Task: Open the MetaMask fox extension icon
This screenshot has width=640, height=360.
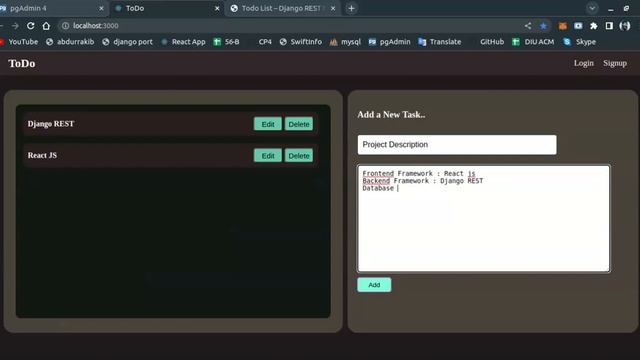Action: 562,26
